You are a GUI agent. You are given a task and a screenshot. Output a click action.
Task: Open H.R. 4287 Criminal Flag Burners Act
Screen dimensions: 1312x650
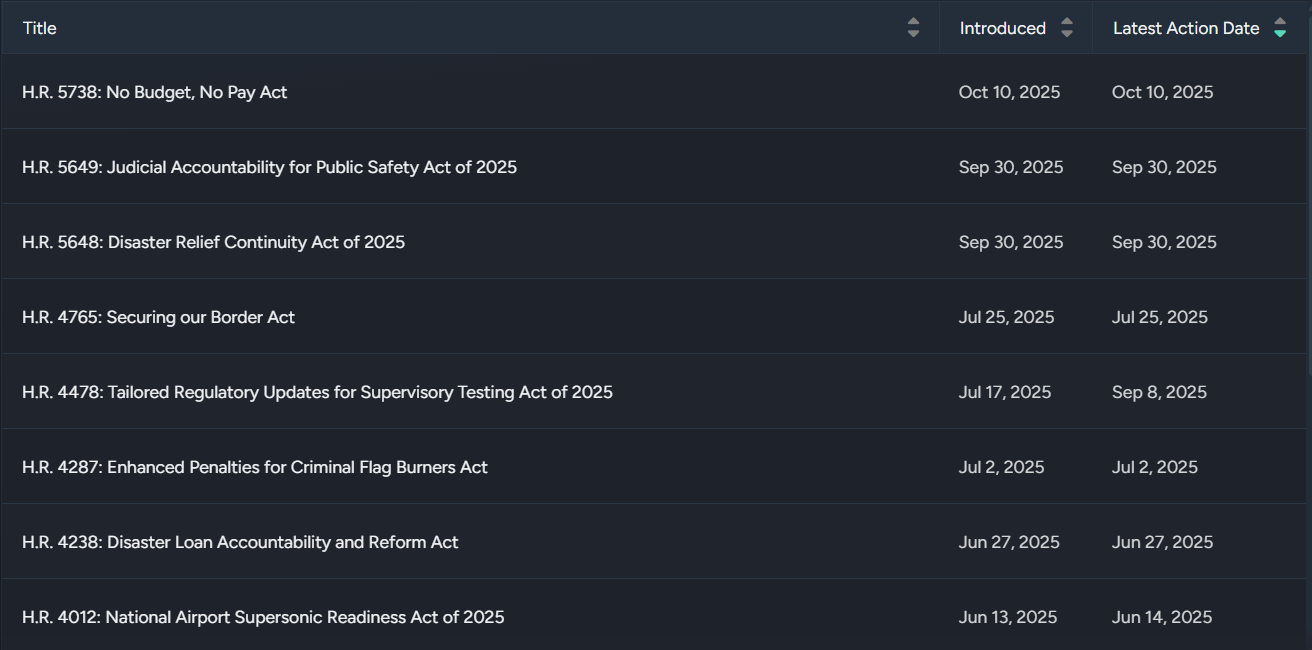(255, 467)
